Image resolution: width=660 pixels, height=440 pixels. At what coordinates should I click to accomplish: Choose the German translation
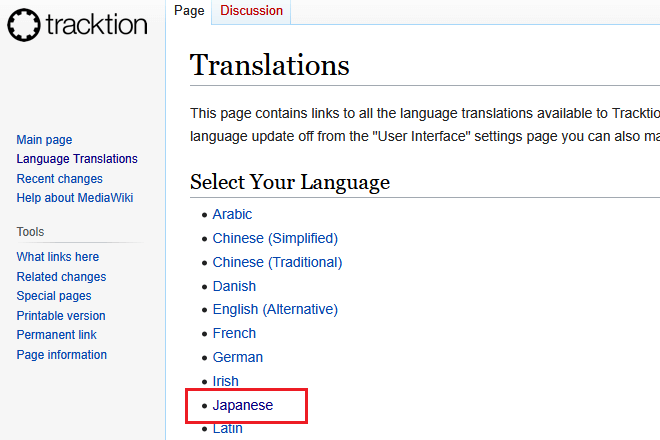tap(238, 357)
